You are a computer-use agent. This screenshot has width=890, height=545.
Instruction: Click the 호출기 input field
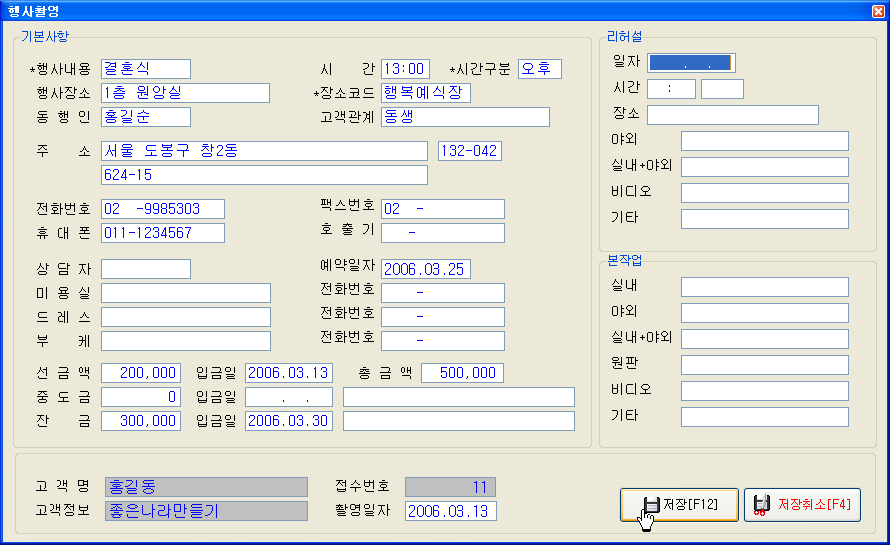coord(443,233)
